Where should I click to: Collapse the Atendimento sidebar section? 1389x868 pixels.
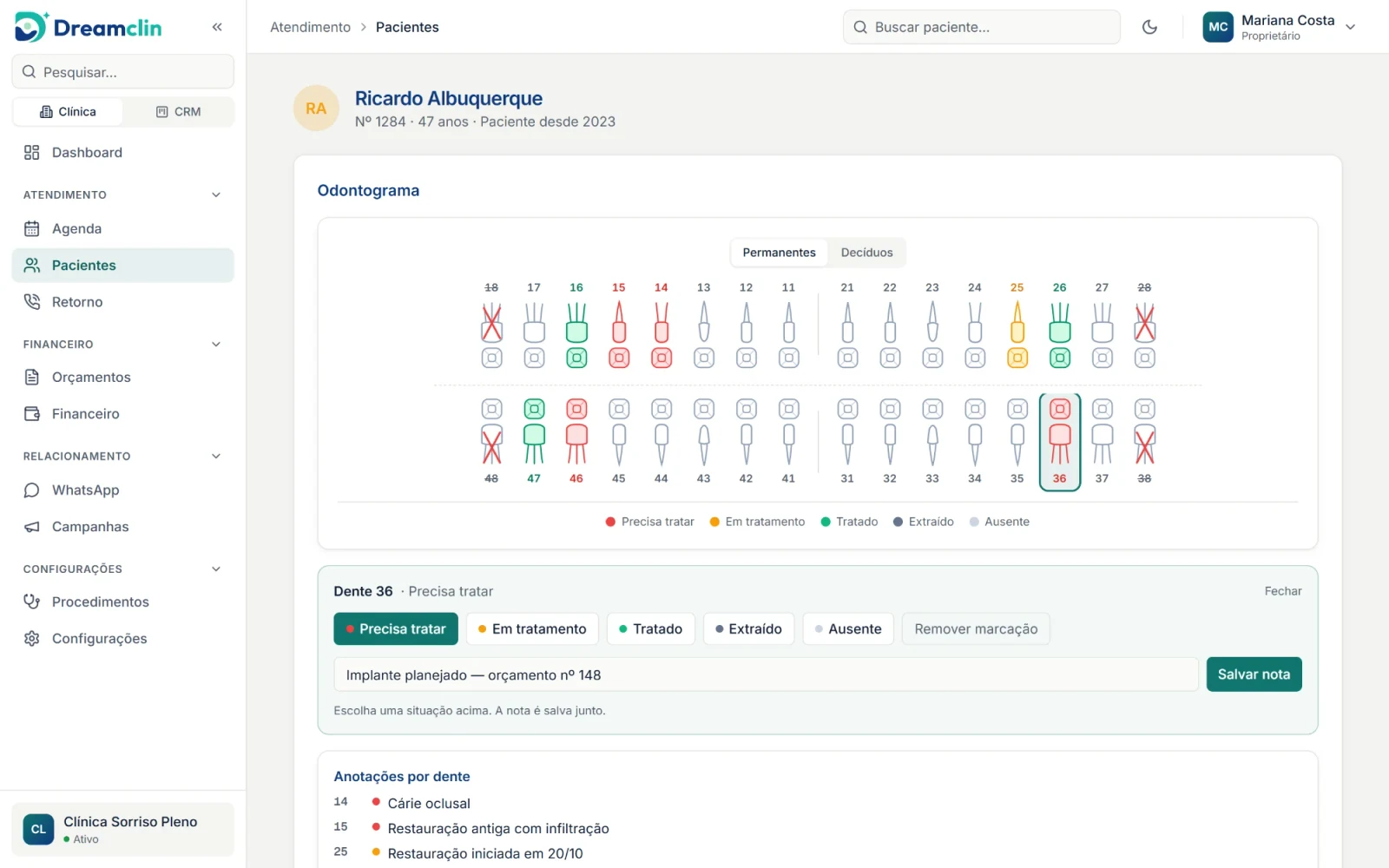[x=216, y=195]
